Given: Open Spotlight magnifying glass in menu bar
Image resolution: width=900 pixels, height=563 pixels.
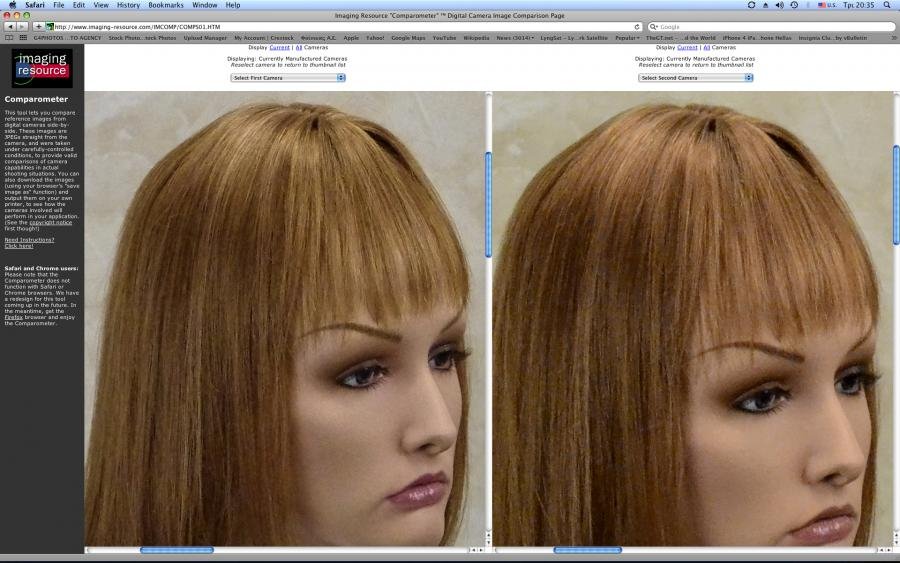Looking at the screenshot, I should coord(886,5).
